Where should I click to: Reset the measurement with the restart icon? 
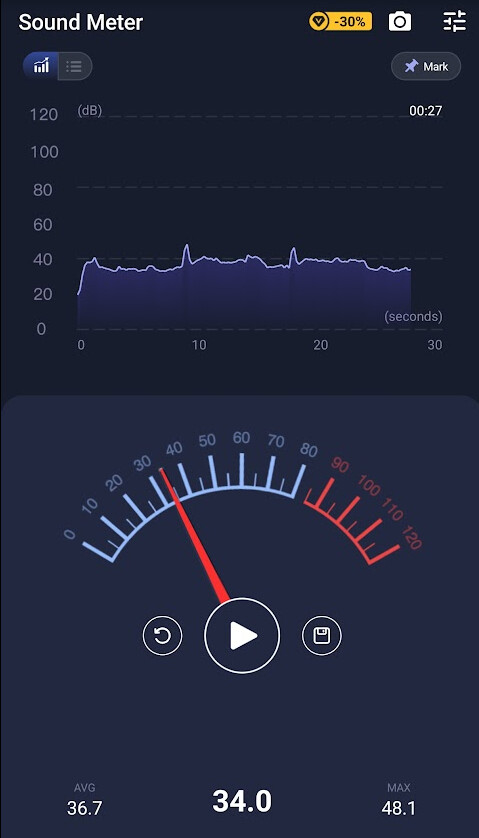163,635
